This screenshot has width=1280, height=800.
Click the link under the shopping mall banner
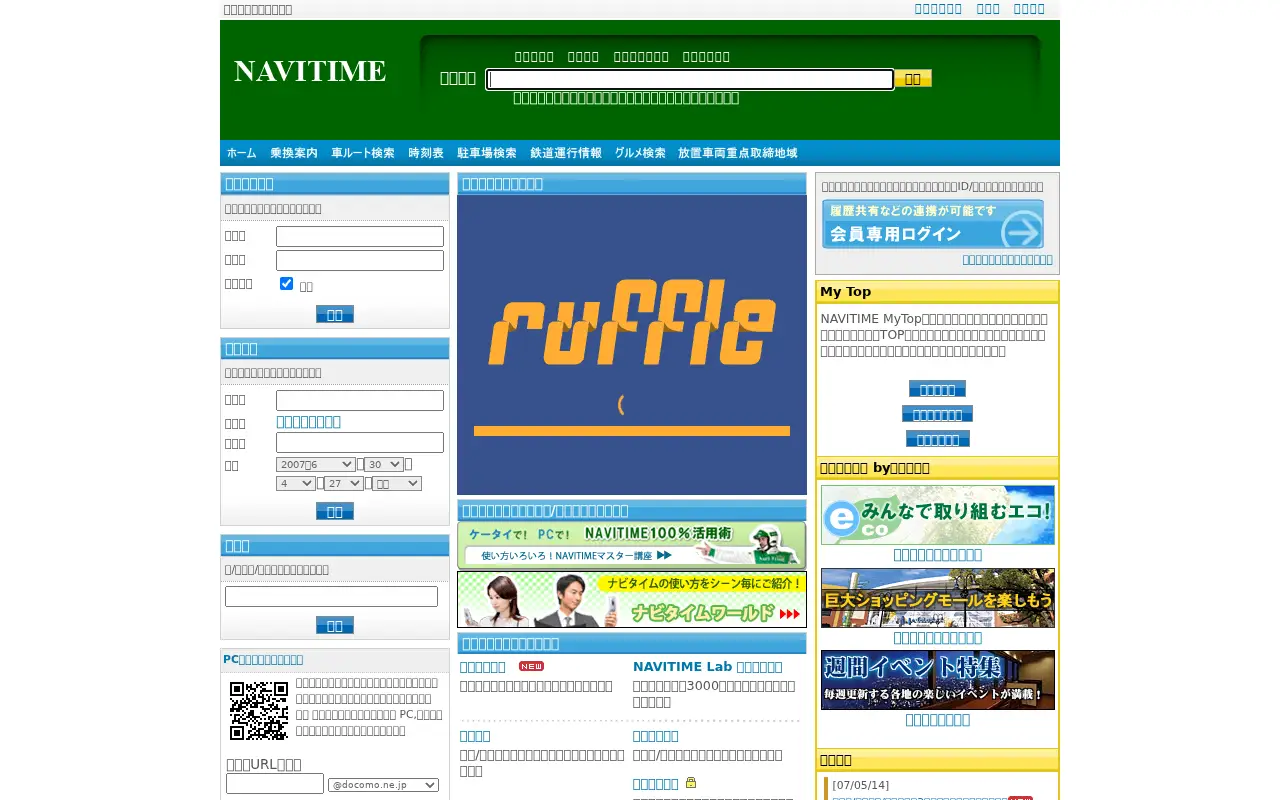pyautogui.click(x=937, y=638)
